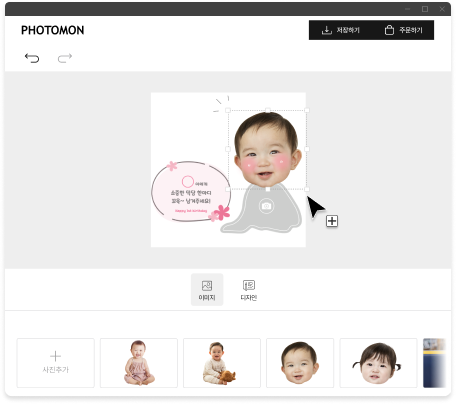Click the top-center handle of face selection

click(268, 110)
